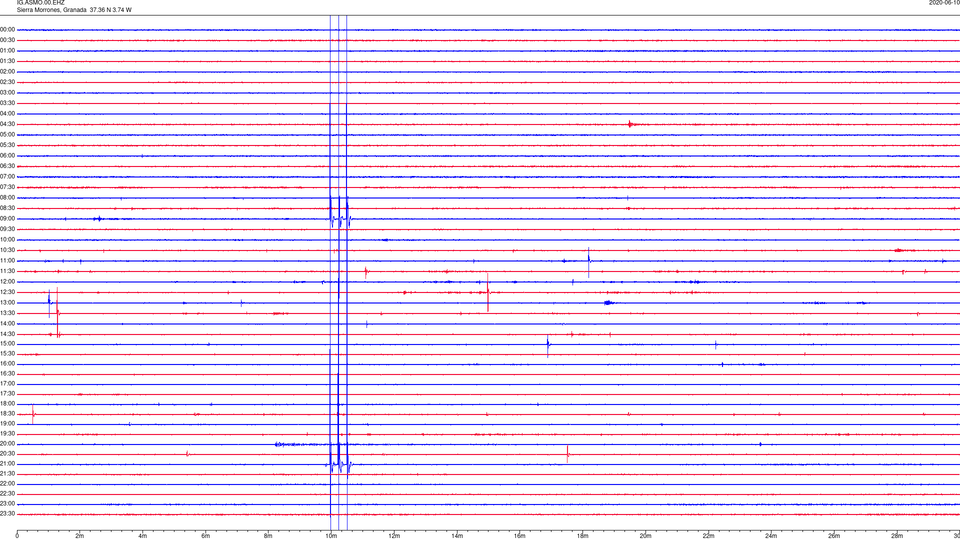
Task: Select the 09:00 trace time label
Action: point(8,219)
